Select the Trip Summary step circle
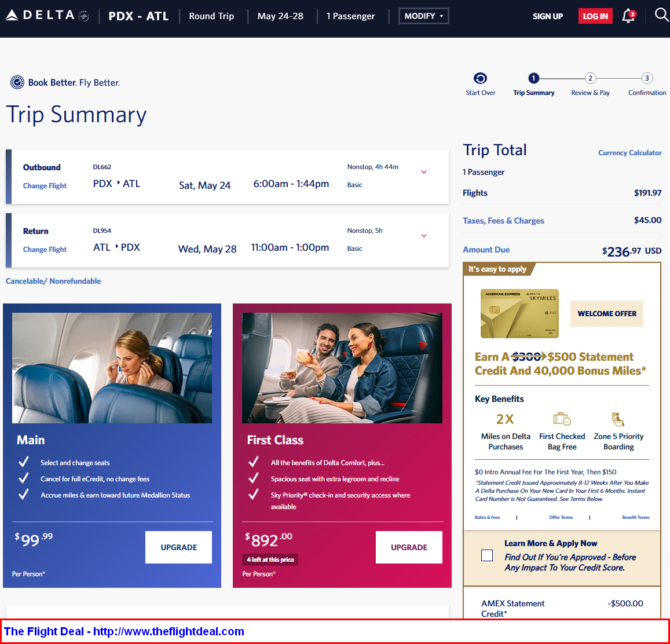 [x=533, y=78]
